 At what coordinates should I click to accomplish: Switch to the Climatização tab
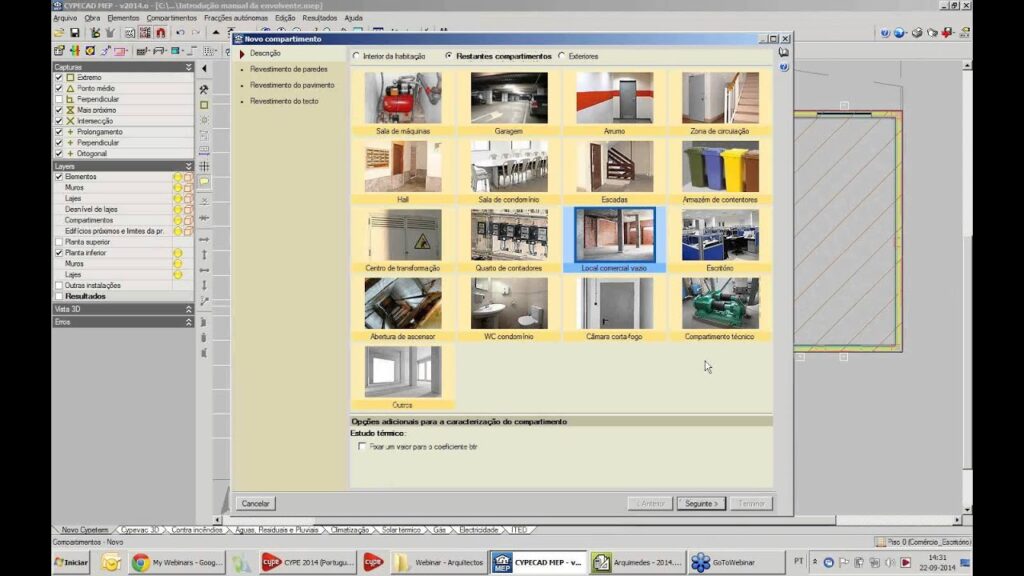point(349,530)
